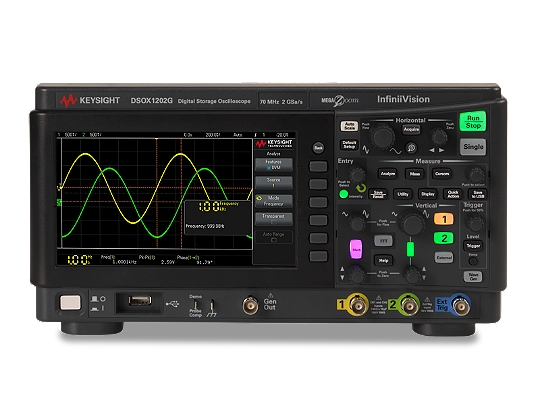Hit the Quick Action key
The height and width of the screenshot is (405, 540).
click(x=453, y=194)
